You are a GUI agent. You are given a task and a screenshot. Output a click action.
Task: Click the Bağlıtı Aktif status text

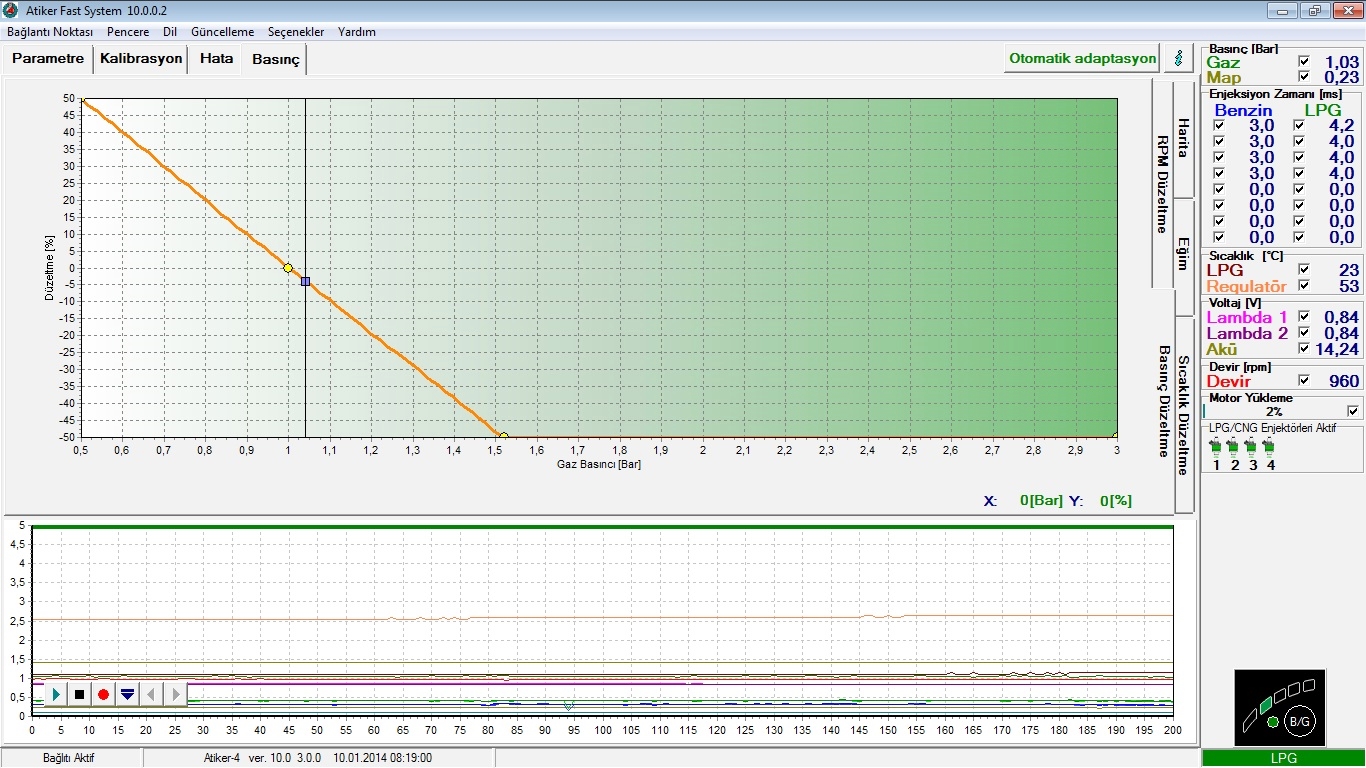coord(68,758)
